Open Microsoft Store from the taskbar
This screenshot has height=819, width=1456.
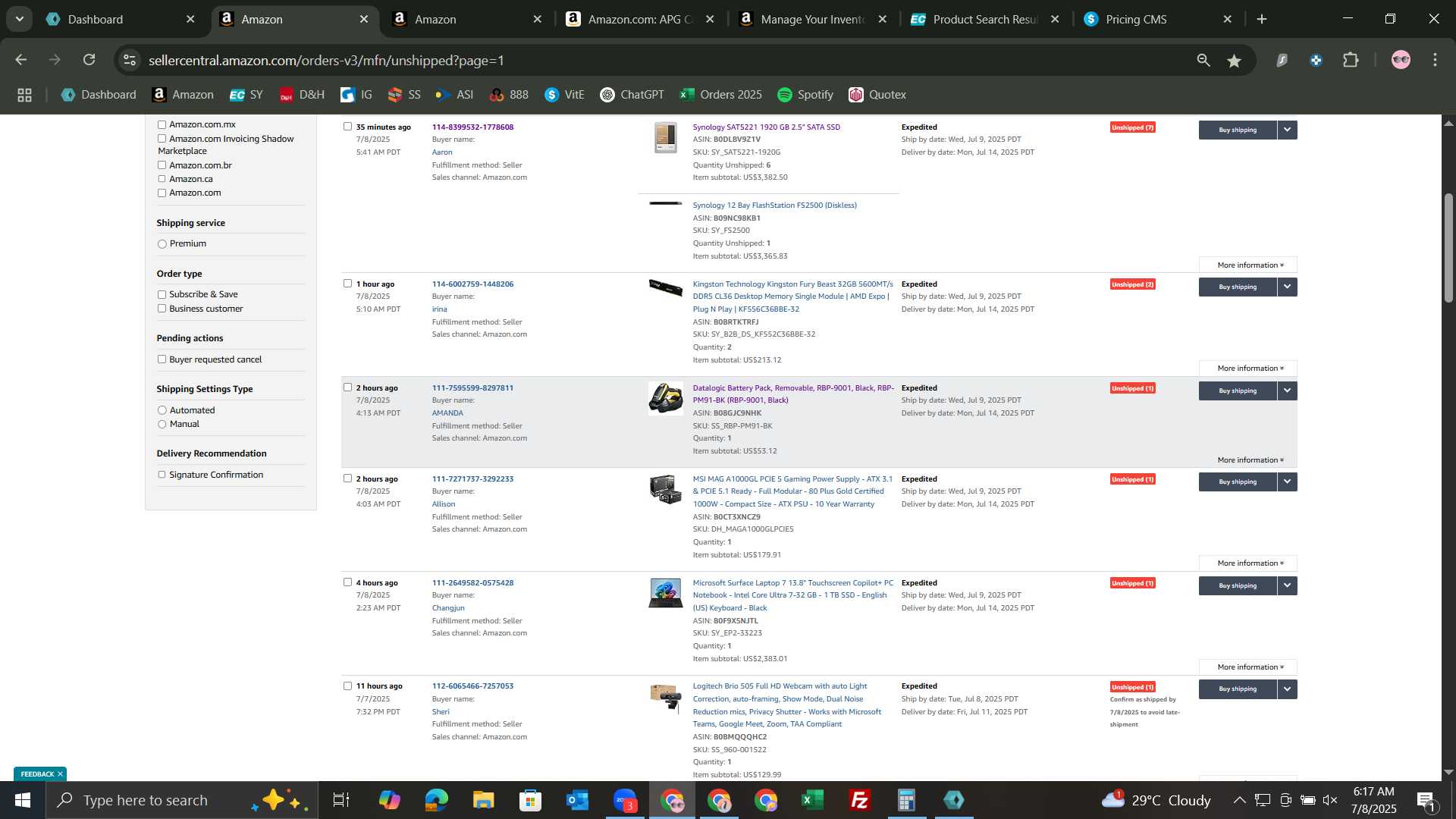(x=530, y=800)
